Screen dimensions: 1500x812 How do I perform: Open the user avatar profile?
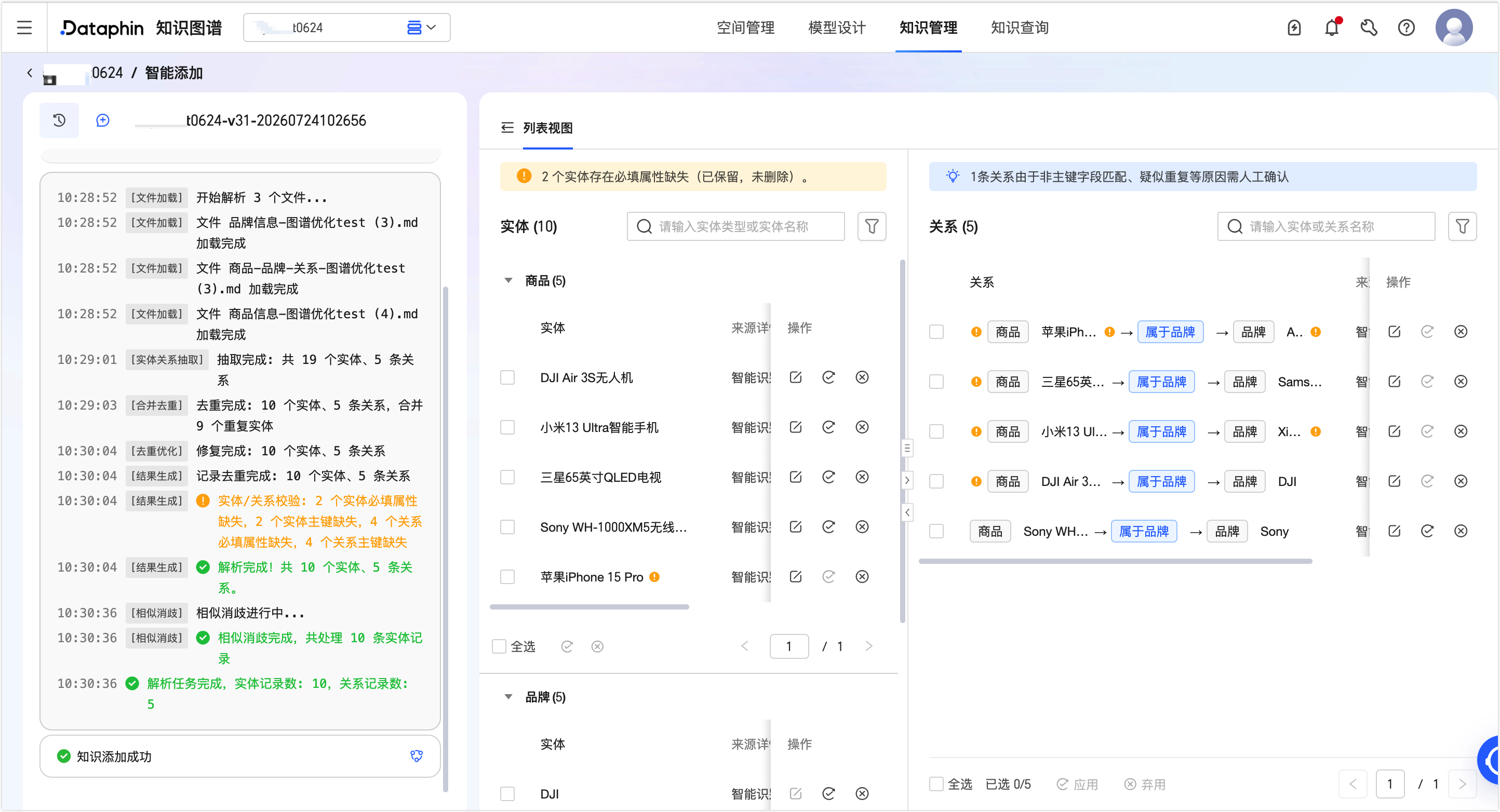point(1453,28)
